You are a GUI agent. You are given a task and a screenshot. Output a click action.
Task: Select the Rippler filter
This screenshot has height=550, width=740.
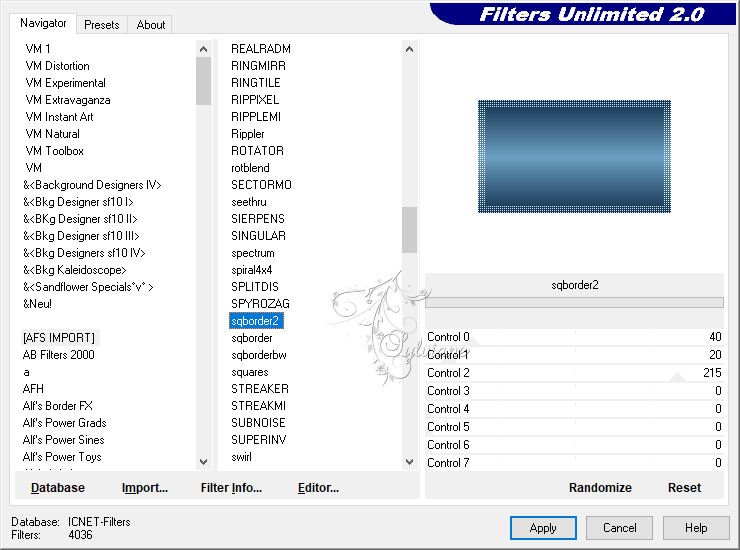pos(248,134)
